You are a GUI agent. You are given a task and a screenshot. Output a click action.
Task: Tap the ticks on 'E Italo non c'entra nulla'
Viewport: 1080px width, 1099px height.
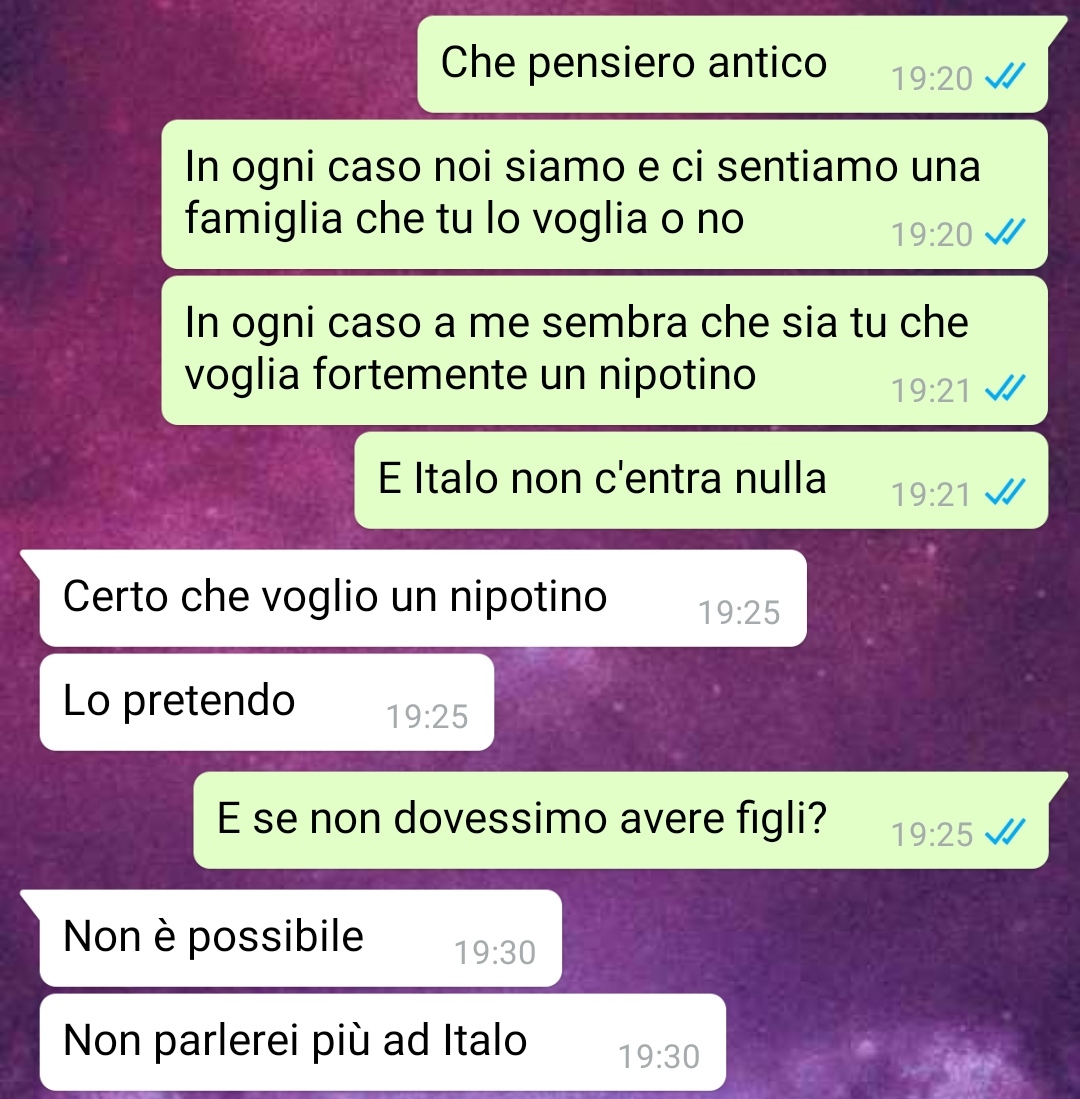1005,493
